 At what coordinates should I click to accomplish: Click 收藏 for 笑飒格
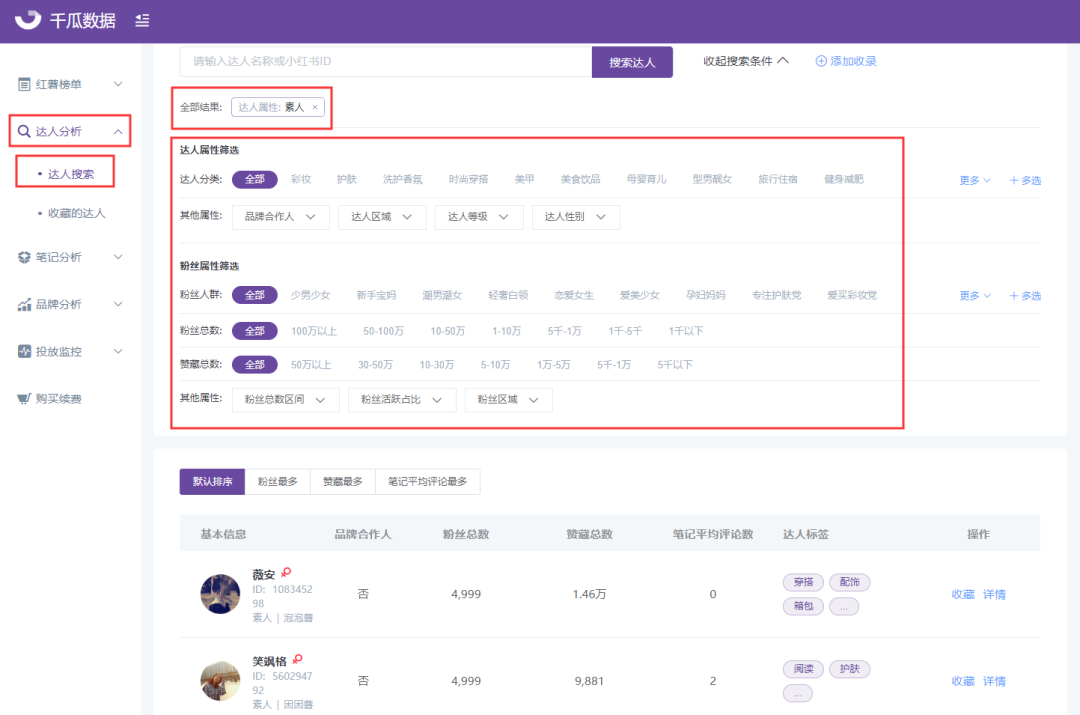tap(963, 681)
